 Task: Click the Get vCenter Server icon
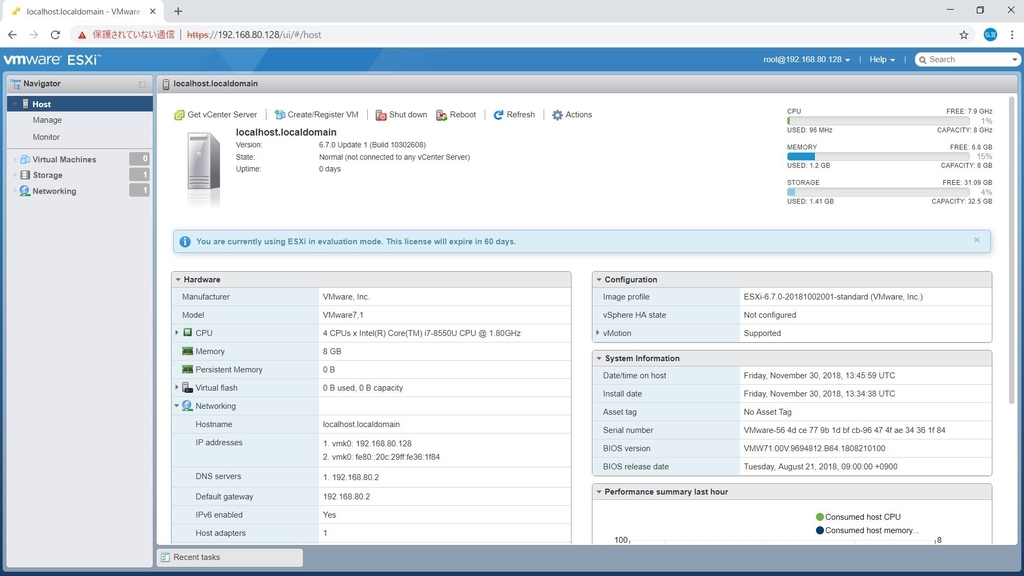click(x=179, y=115)
